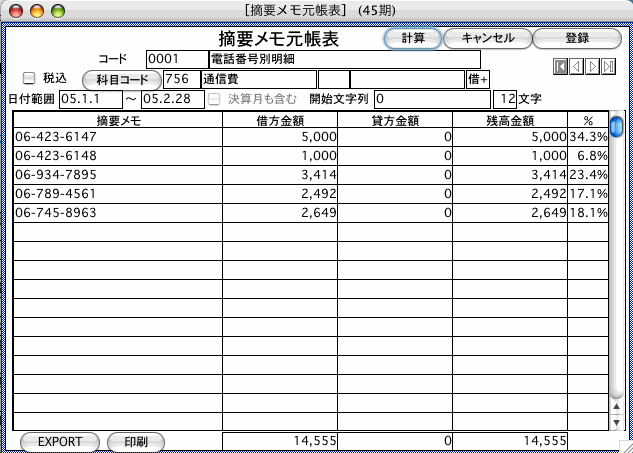The image size is (633, 453).
Task: Click the next record arrow icon
Action: point(592,66)
